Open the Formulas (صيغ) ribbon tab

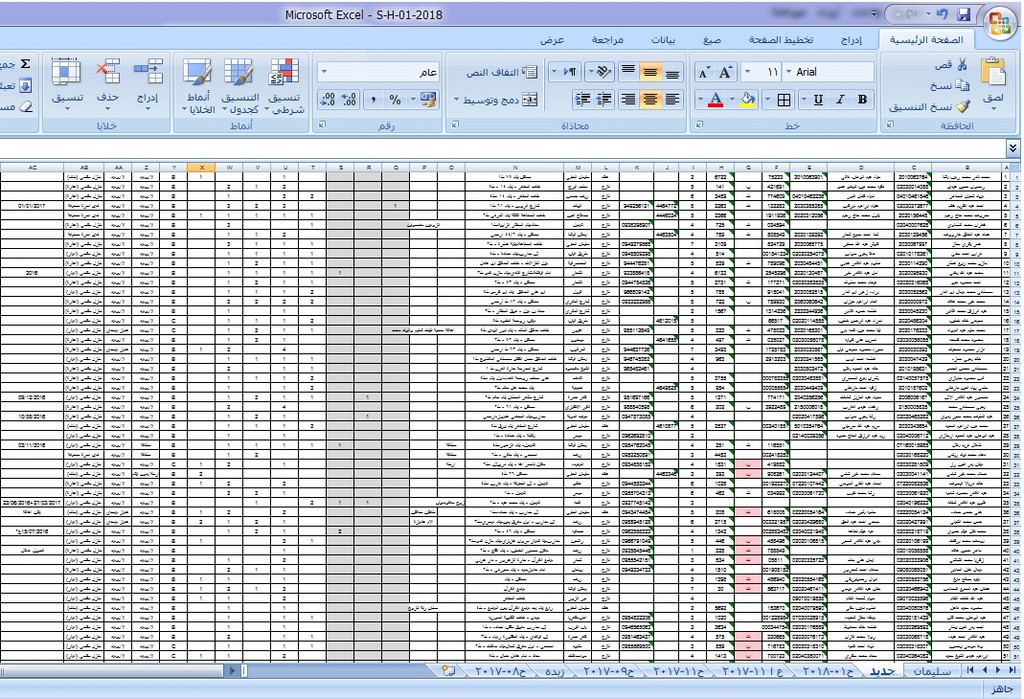click(712, 40)
